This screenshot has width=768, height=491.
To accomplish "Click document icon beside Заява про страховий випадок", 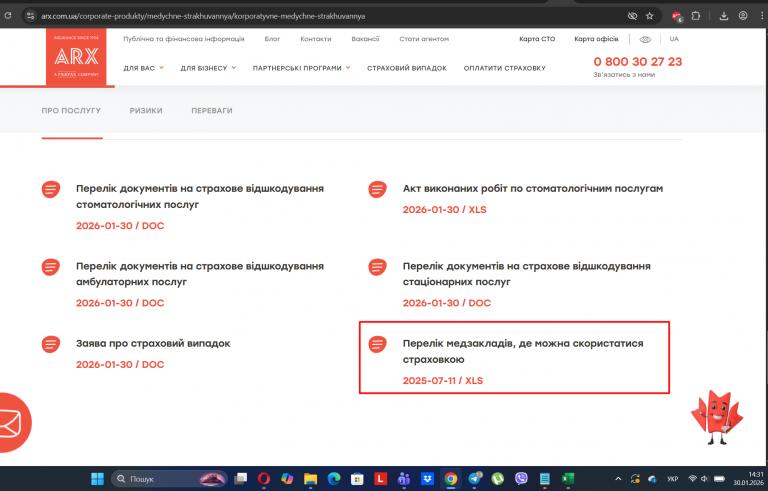I will click(x=51, y=344).
